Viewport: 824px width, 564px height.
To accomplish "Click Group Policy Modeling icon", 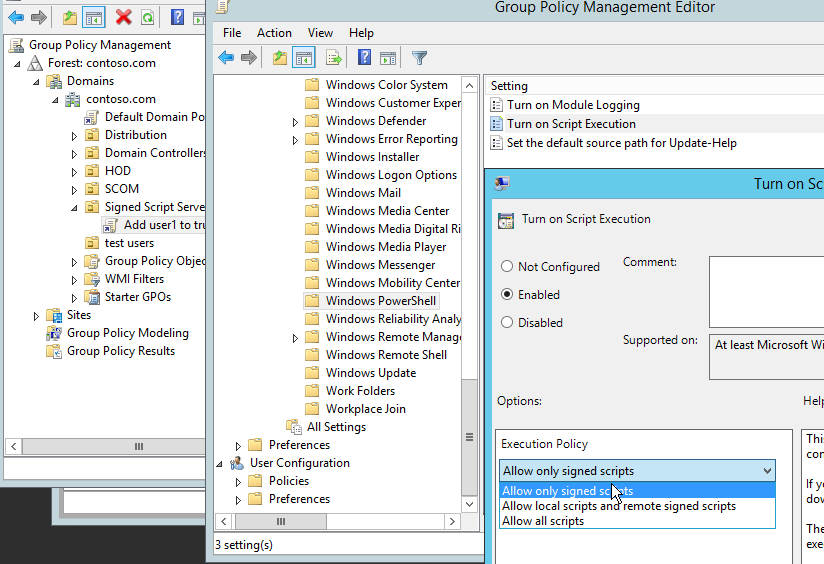I will tap(54, 333).
